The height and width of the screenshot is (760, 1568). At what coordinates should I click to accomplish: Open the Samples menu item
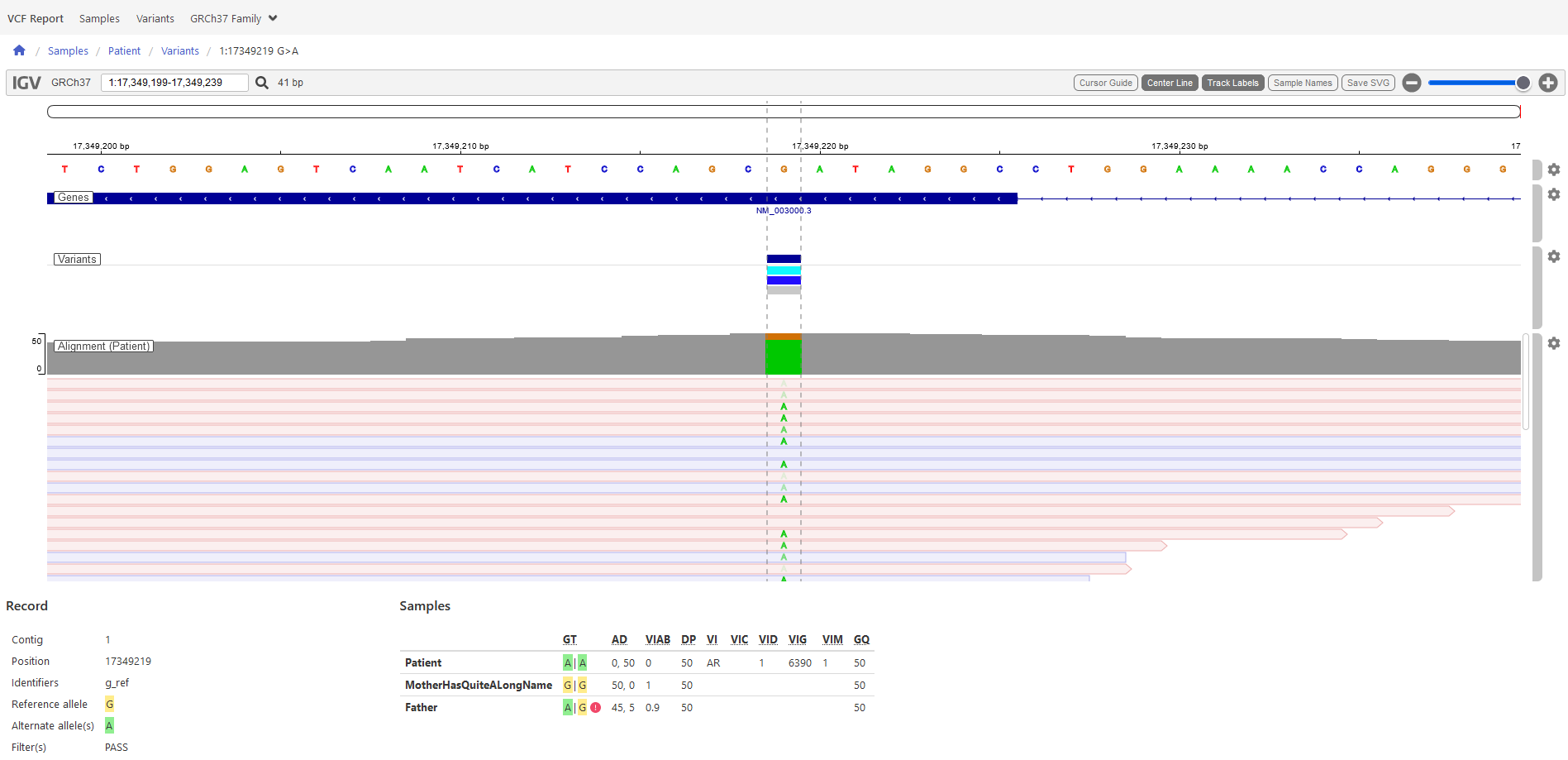click(99, 18)
